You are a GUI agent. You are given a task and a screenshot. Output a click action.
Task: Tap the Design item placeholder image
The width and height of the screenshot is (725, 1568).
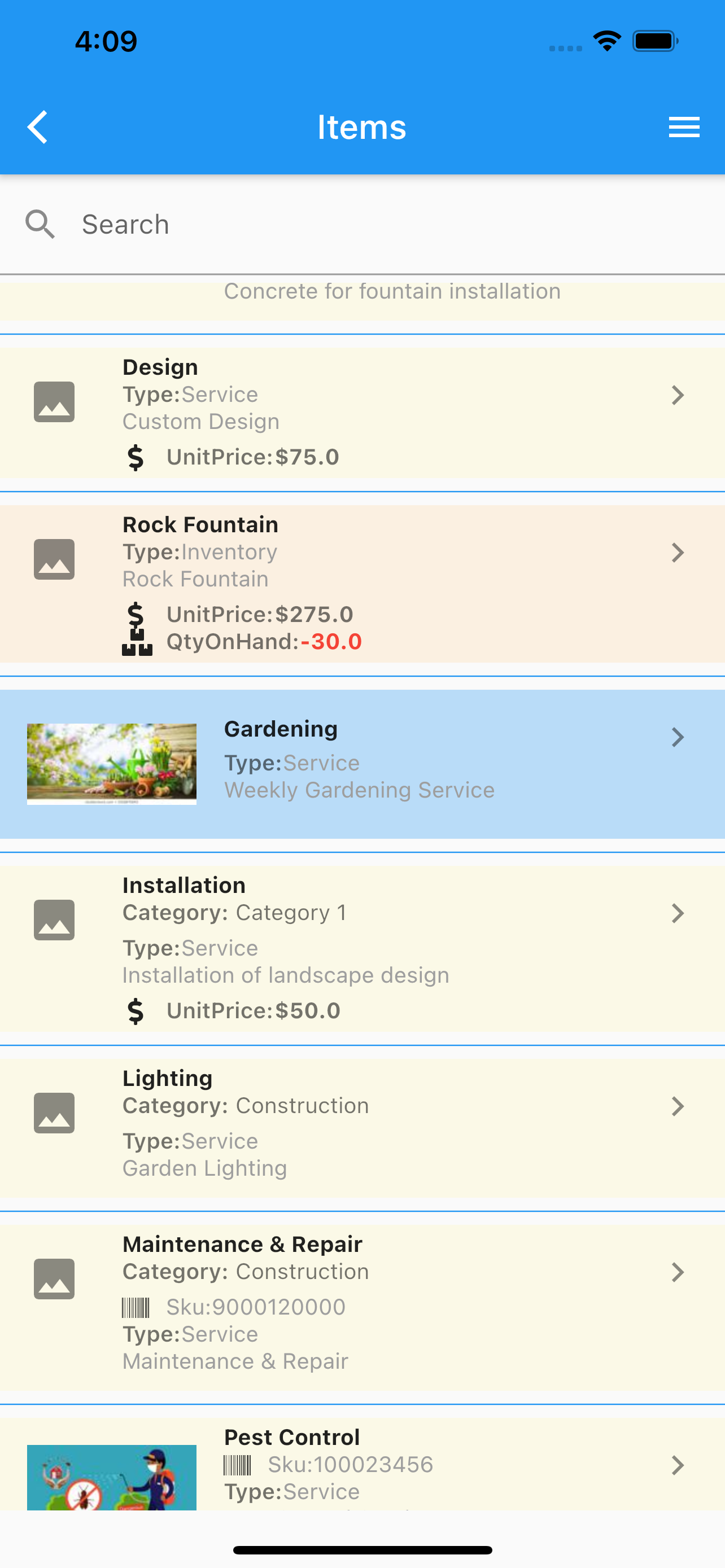tap(54, 402)
